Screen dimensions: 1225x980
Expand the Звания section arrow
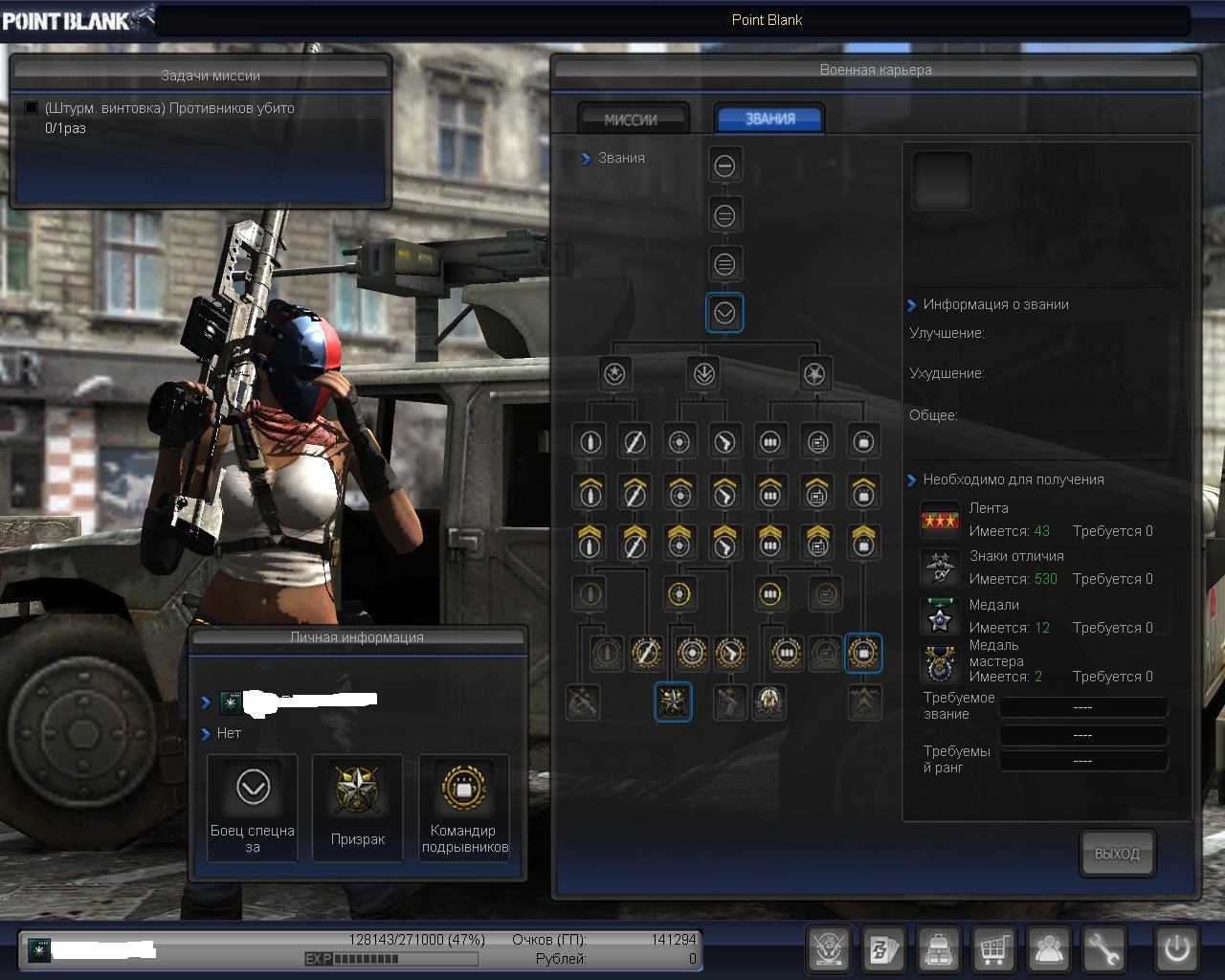[586, 159]
